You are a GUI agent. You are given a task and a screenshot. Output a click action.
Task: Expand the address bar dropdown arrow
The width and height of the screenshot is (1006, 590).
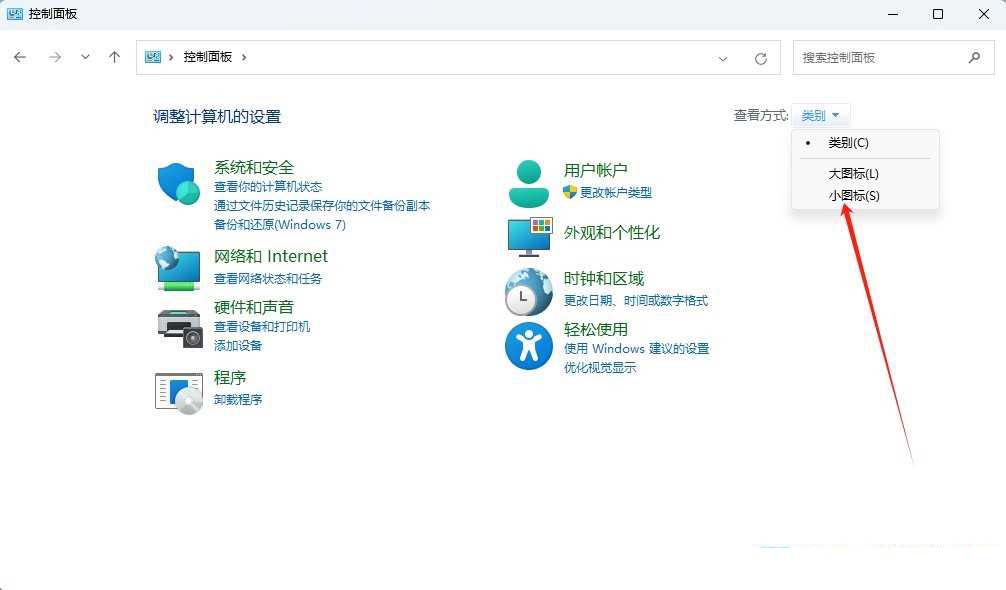coord(723,57)
